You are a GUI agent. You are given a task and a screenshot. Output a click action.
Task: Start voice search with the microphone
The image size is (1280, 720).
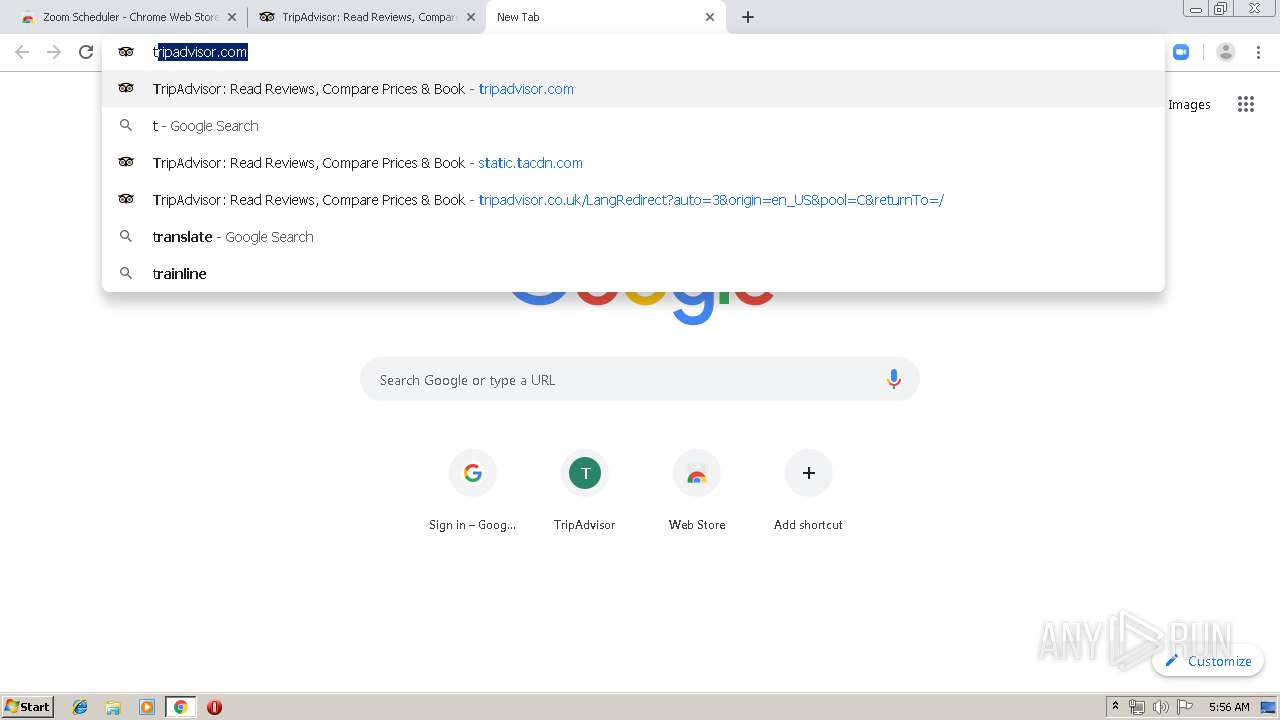(x=894, y=380)
